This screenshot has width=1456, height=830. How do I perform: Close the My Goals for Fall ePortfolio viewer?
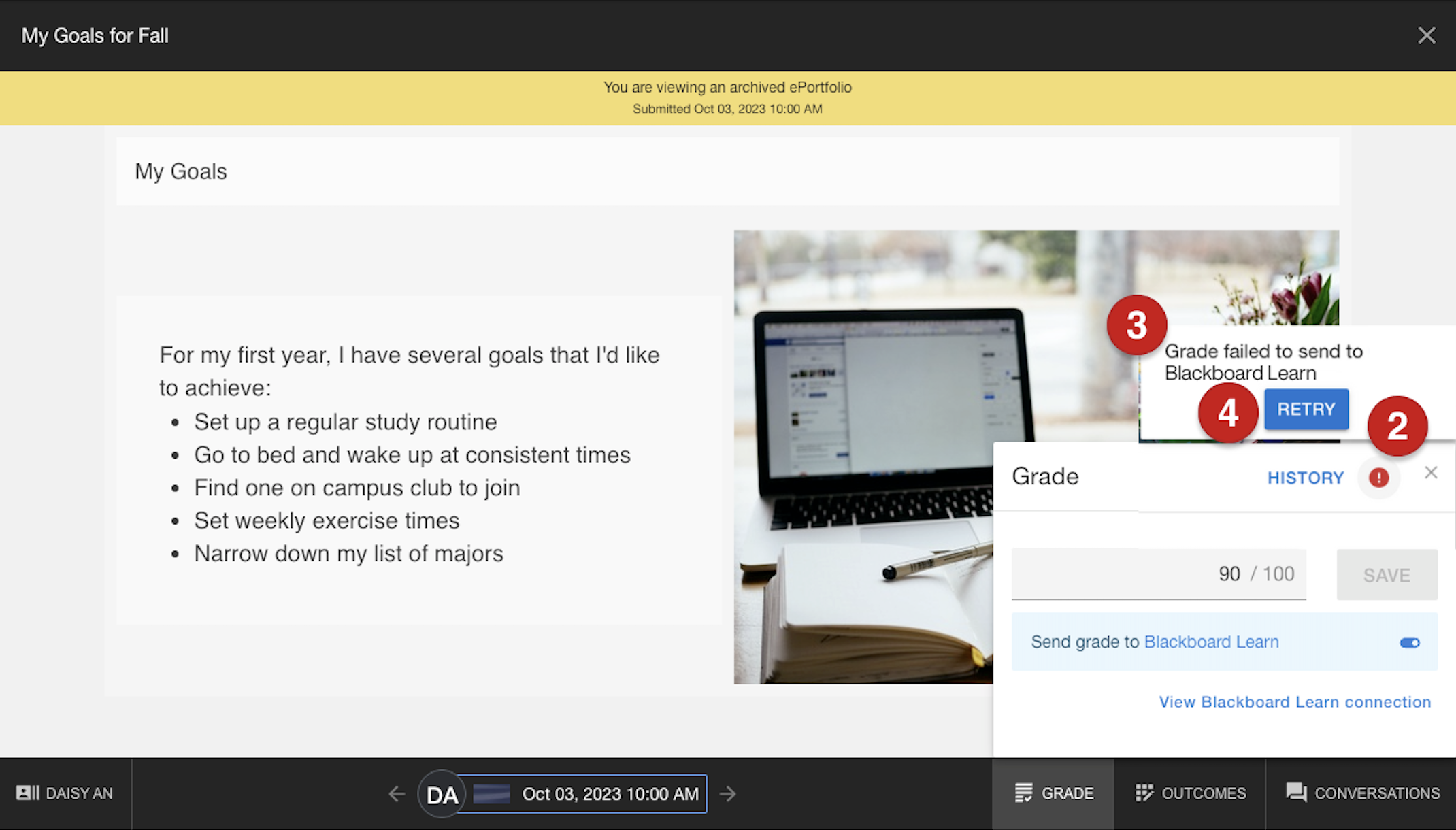click(1427, 35)
